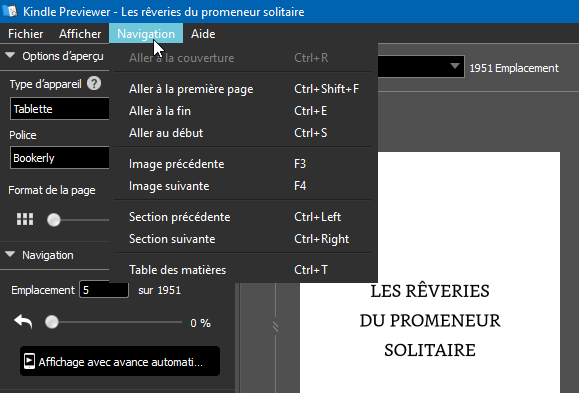The image size is (579, 393).
Task: Open the Tablette device type dropdown
Action: [59, 109]
